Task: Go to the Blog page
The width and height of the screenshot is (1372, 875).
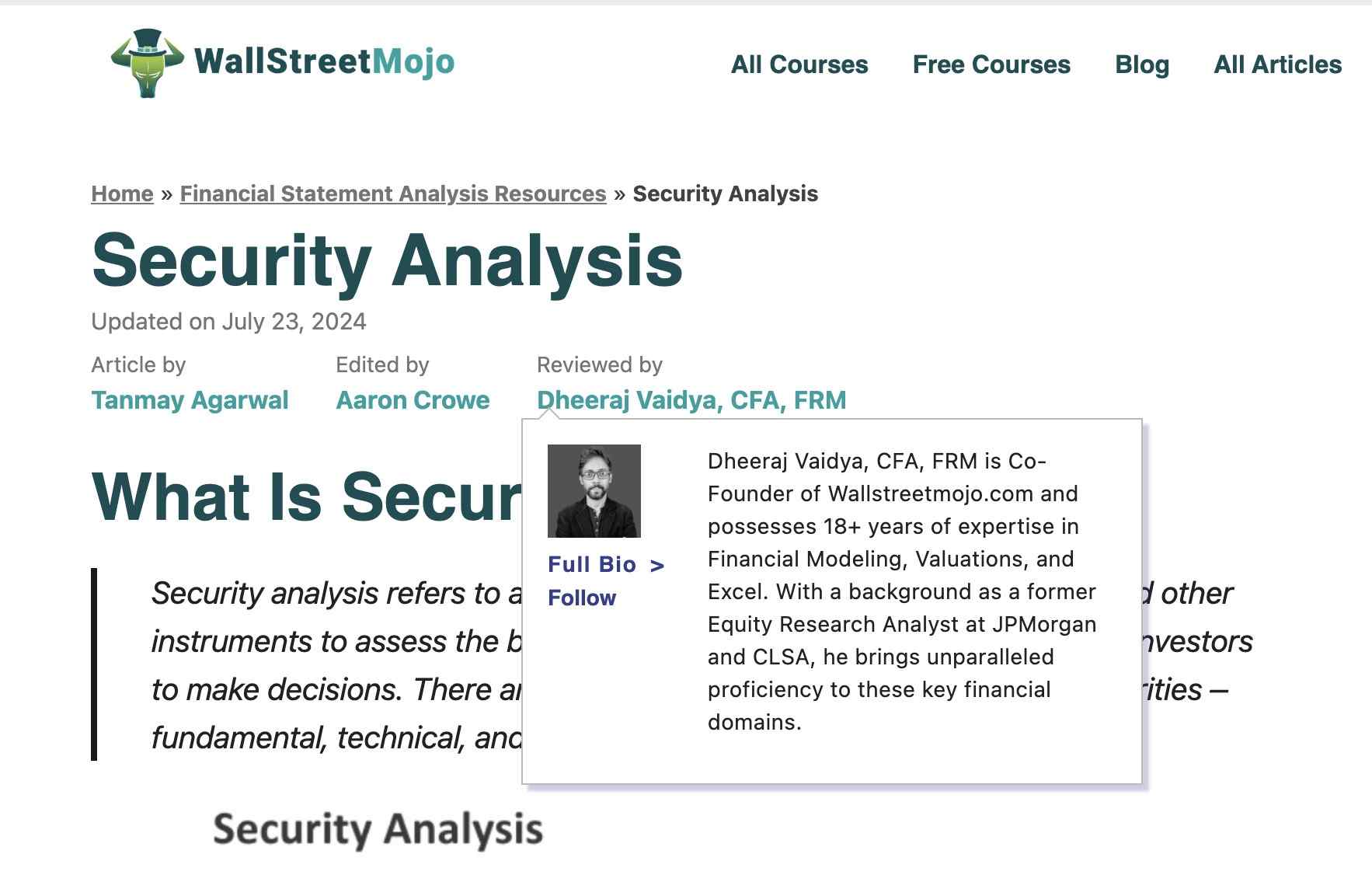Action: (x=1142, y=64)
